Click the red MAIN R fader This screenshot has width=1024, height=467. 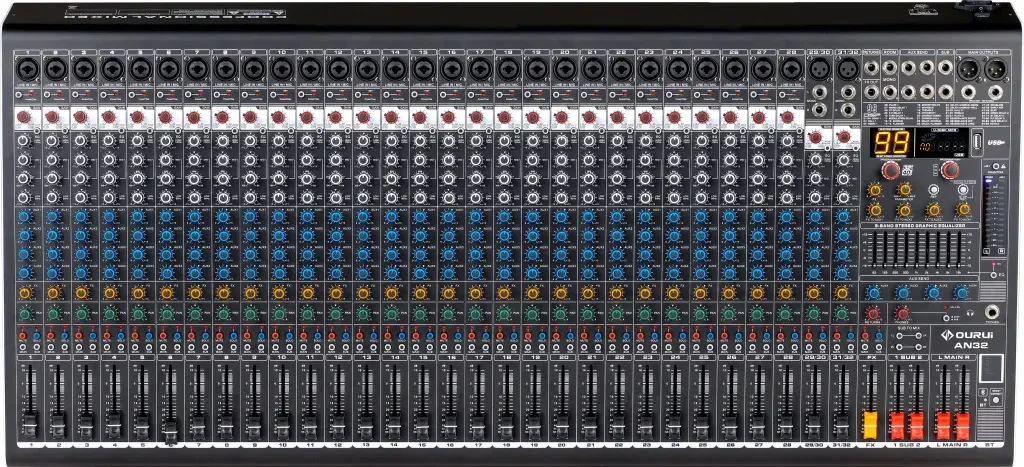[963, 425]
